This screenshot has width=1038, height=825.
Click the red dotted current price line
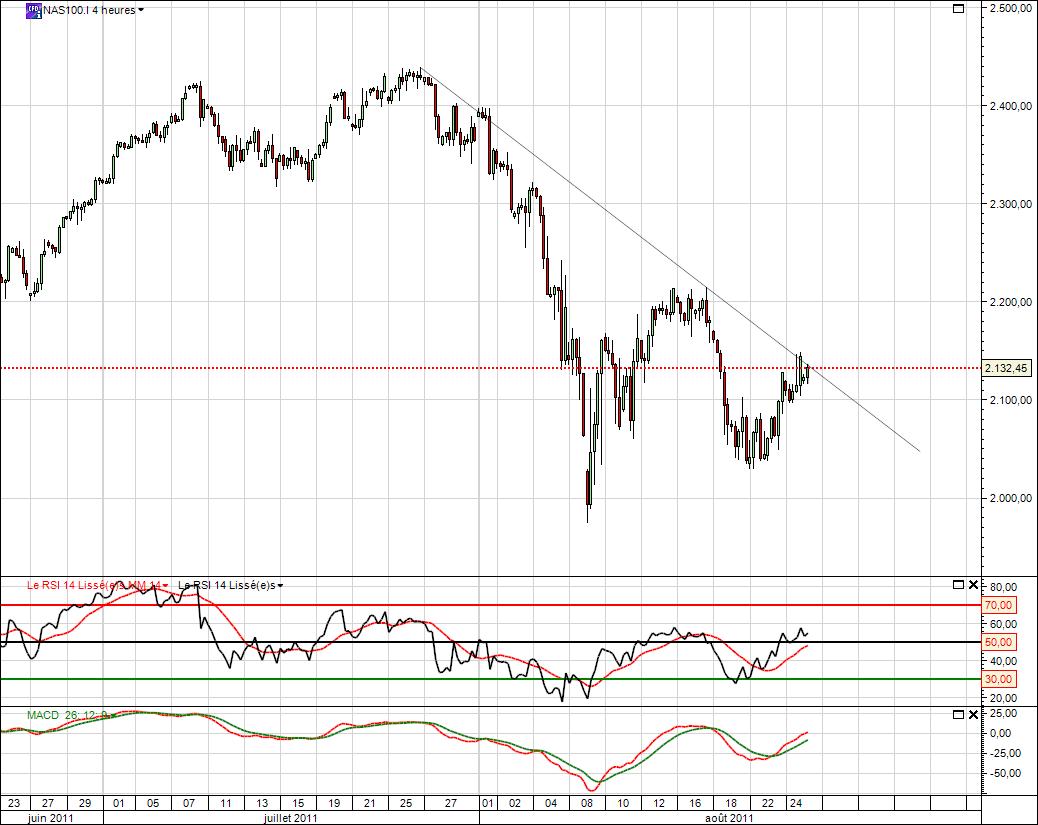[300, 368]
